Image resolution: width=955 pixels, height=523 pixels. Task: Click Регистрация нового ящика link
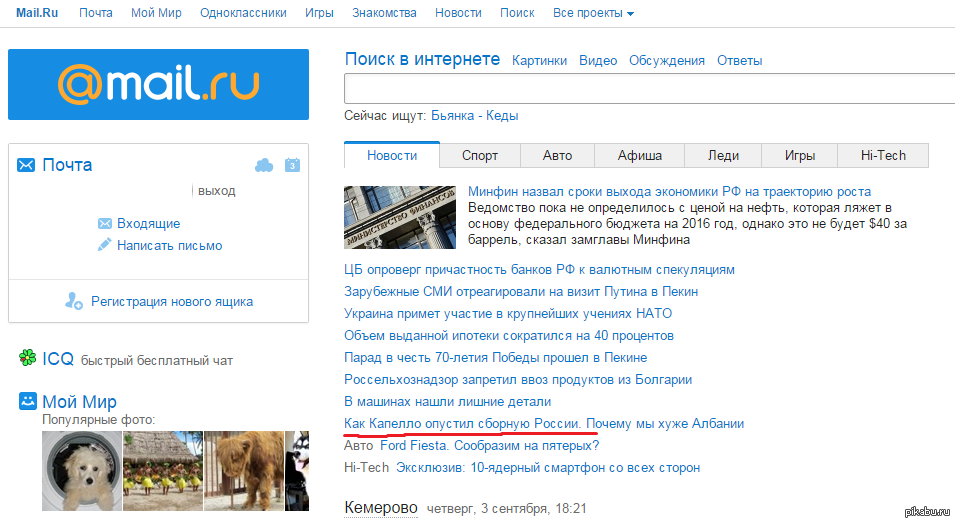(172, 301)
